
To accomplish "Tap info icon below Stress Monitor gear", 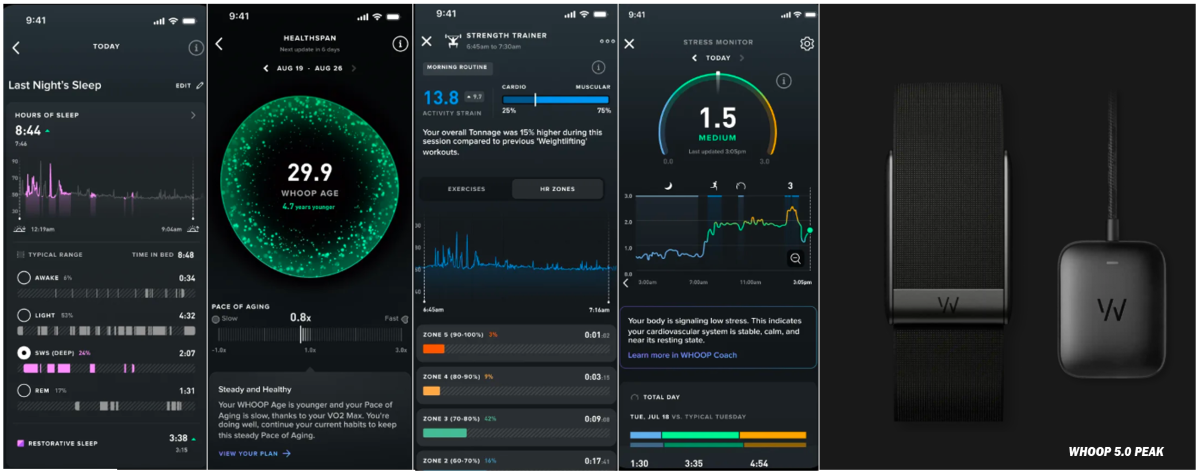I will point(785,81).
